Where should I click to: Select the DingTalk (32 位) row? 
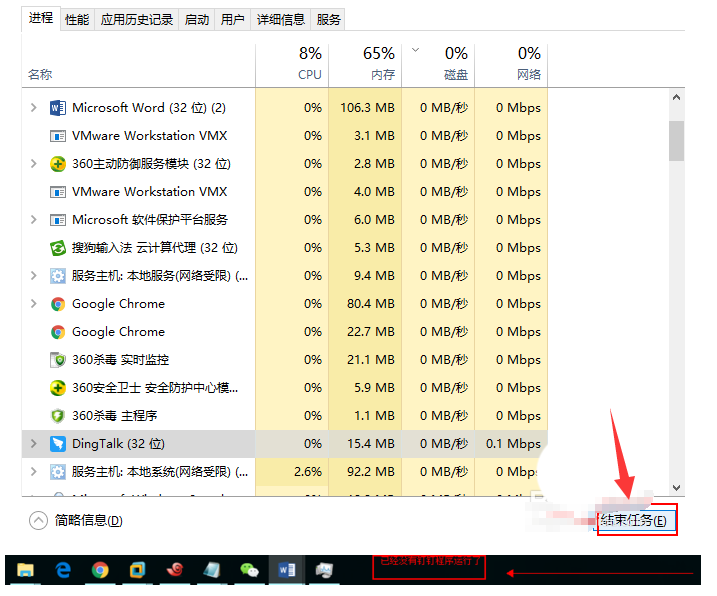284,444
